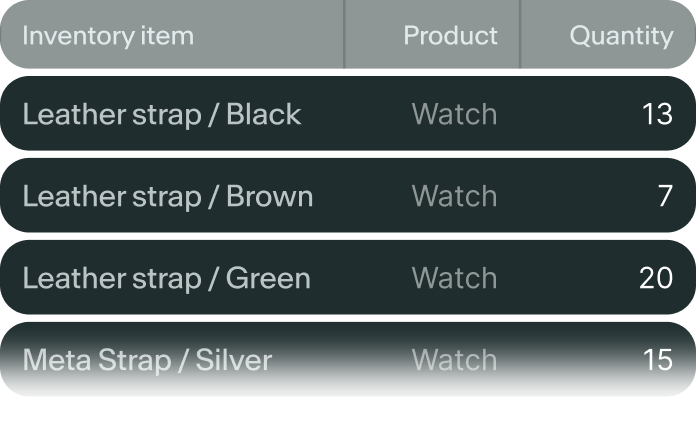696x424 pixels.
Task: Select quantity 15 for Meta Strap / Silver
Action: pos(657,361)
